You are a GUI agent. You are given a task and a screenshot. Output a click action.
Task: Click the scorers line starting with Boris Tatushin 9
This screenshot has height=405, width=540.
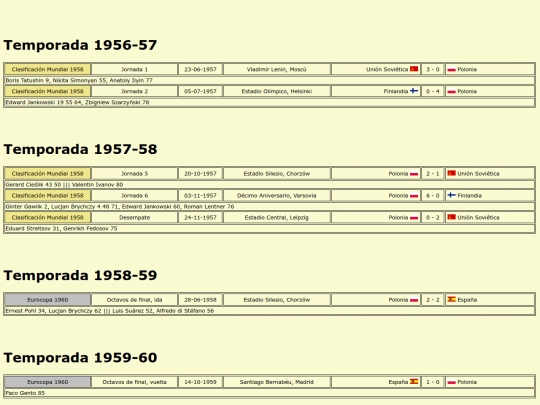[x=270, y=80]
